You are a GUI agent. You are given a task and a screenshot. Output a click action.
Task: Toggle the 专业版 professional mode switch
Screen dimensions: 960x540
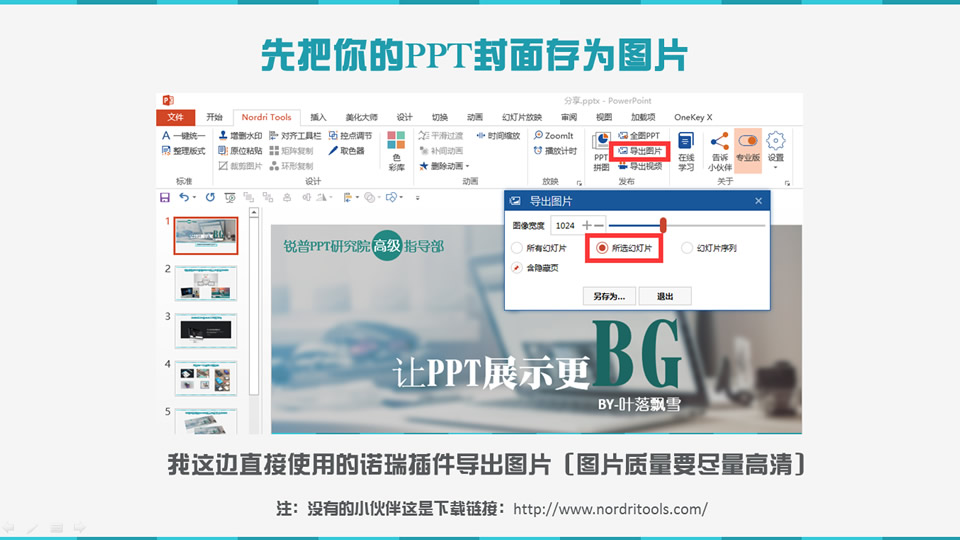pyautogui.click(x=747, y=142)
